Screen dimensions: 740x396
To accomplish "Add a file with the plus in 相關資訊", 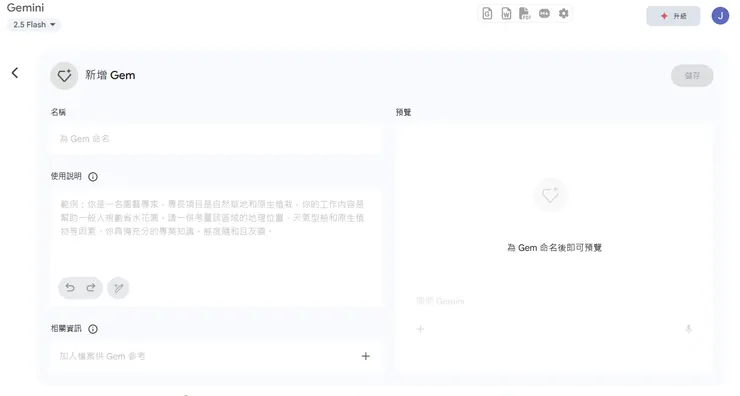I will click(x=366, y=356).
